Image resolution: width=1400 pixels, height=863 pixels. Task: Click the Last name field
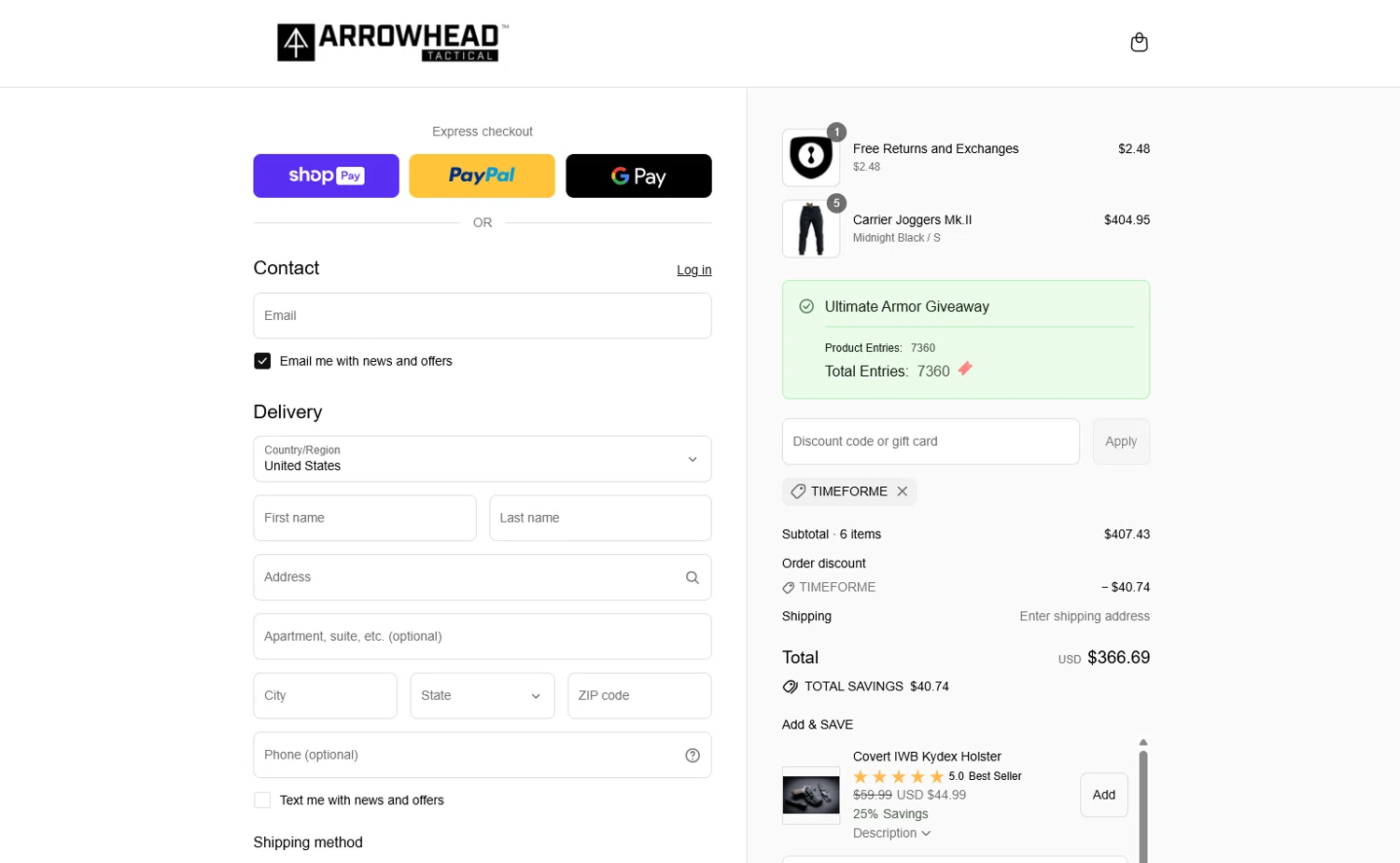[600, 518]
